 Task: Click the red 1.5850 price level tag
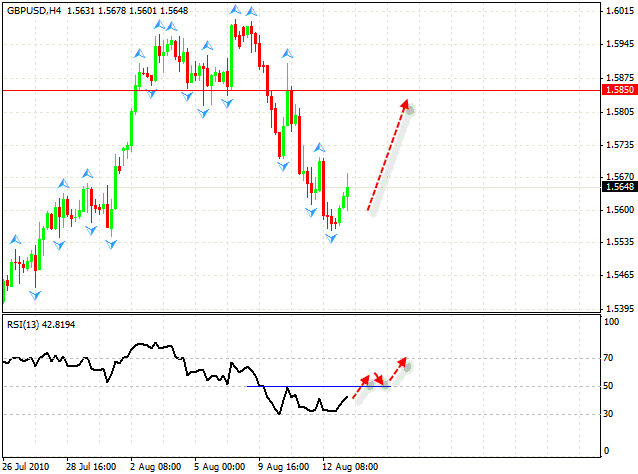pos(619,90)
